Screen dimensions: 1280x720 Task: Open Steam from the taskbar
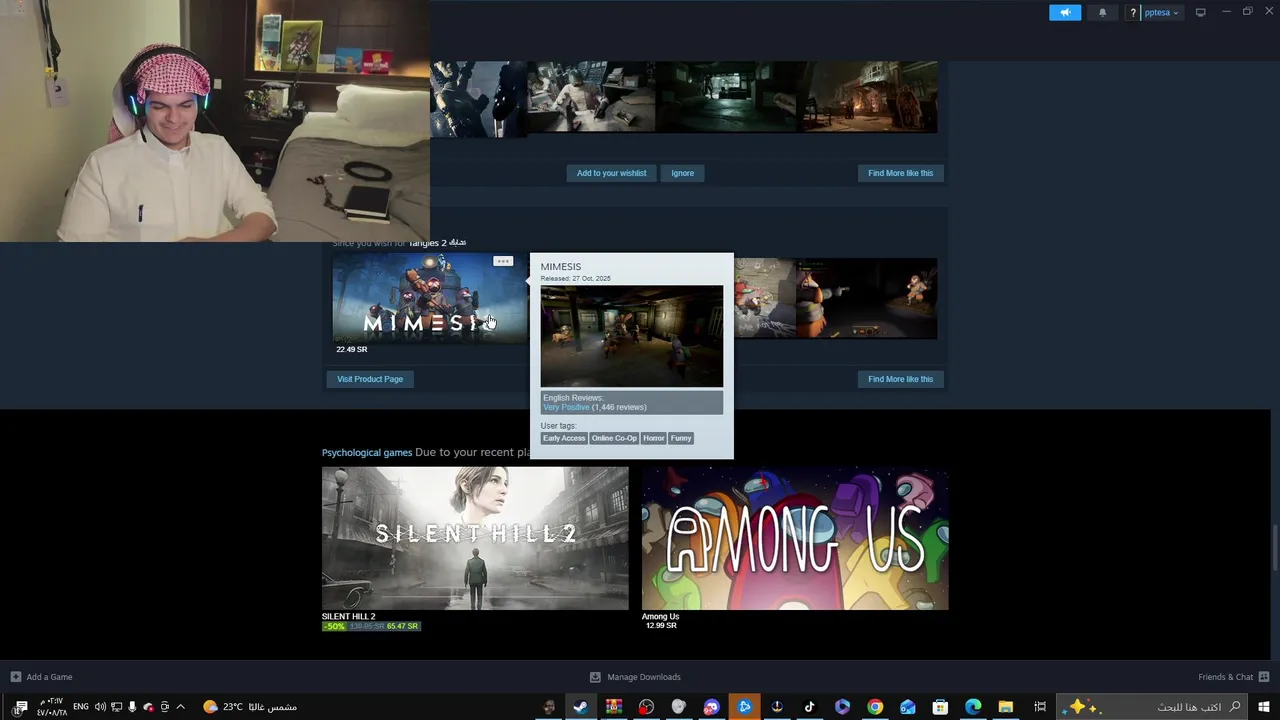click(580, 707)
